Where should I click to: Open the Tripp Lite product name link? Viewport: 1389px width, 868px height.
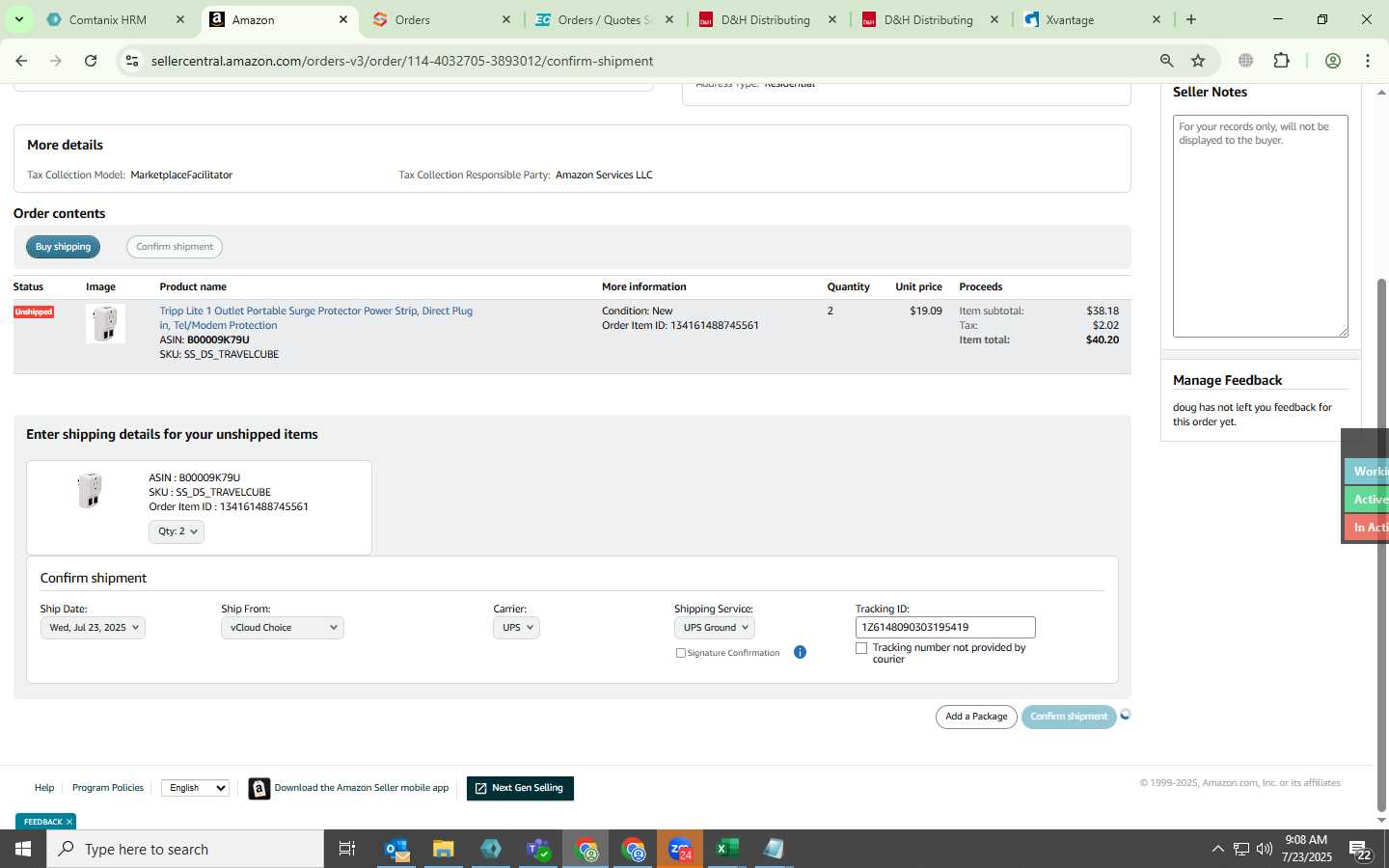(315, 318)
